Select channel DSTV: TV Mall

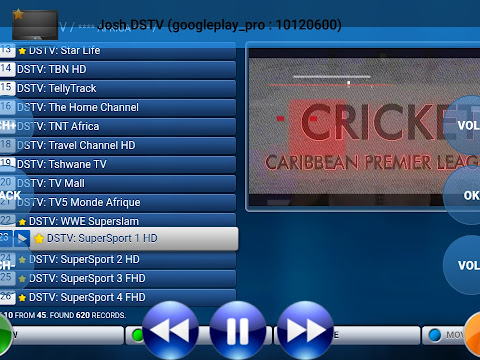[118, 184]
